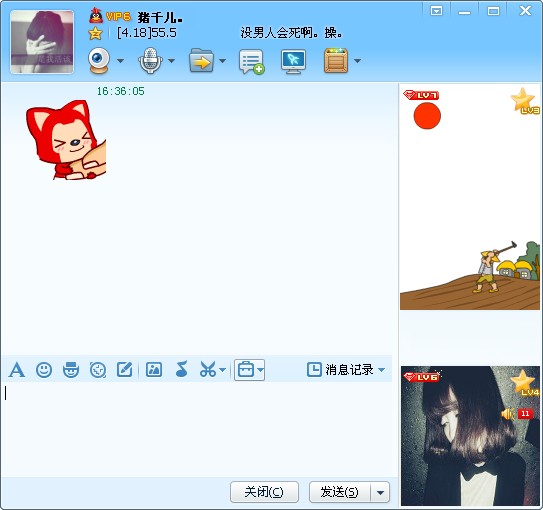Choose an emoticon from smiley icon
The height and width of the screenshot is (510, 543).
coord(44,370)
